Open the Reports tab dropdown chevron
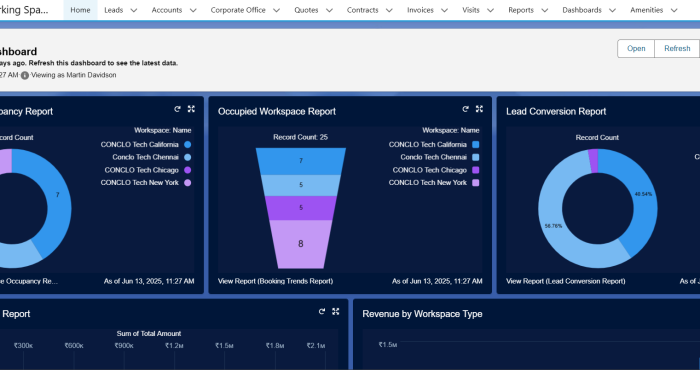This screenshot has width=700, height=370. (x=544, y=10)
